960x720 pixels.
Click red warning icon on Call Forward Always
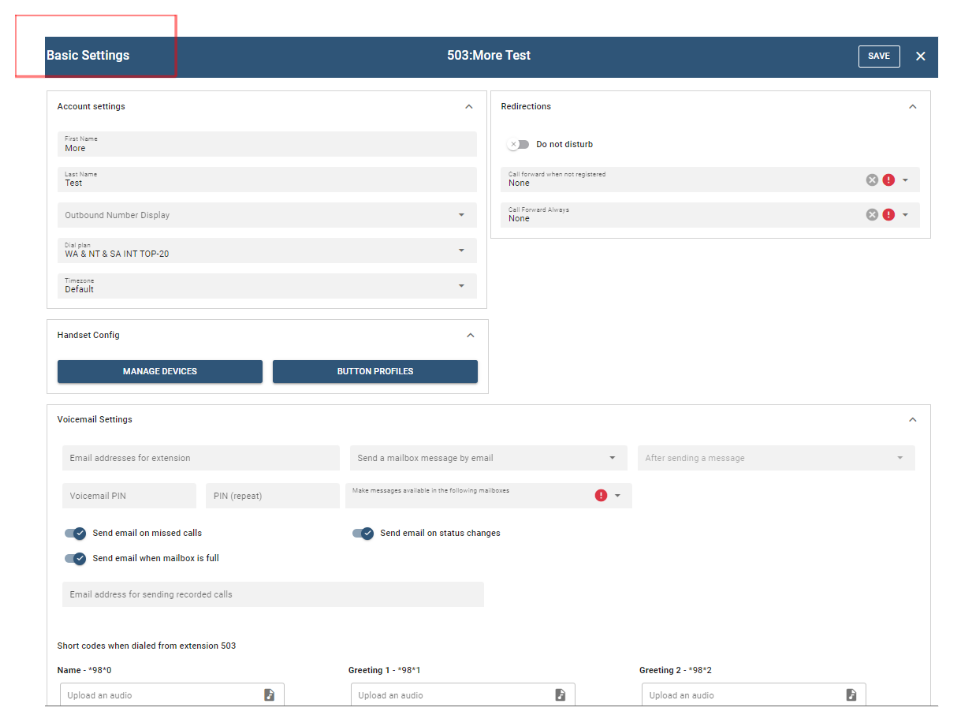(889, 215)
